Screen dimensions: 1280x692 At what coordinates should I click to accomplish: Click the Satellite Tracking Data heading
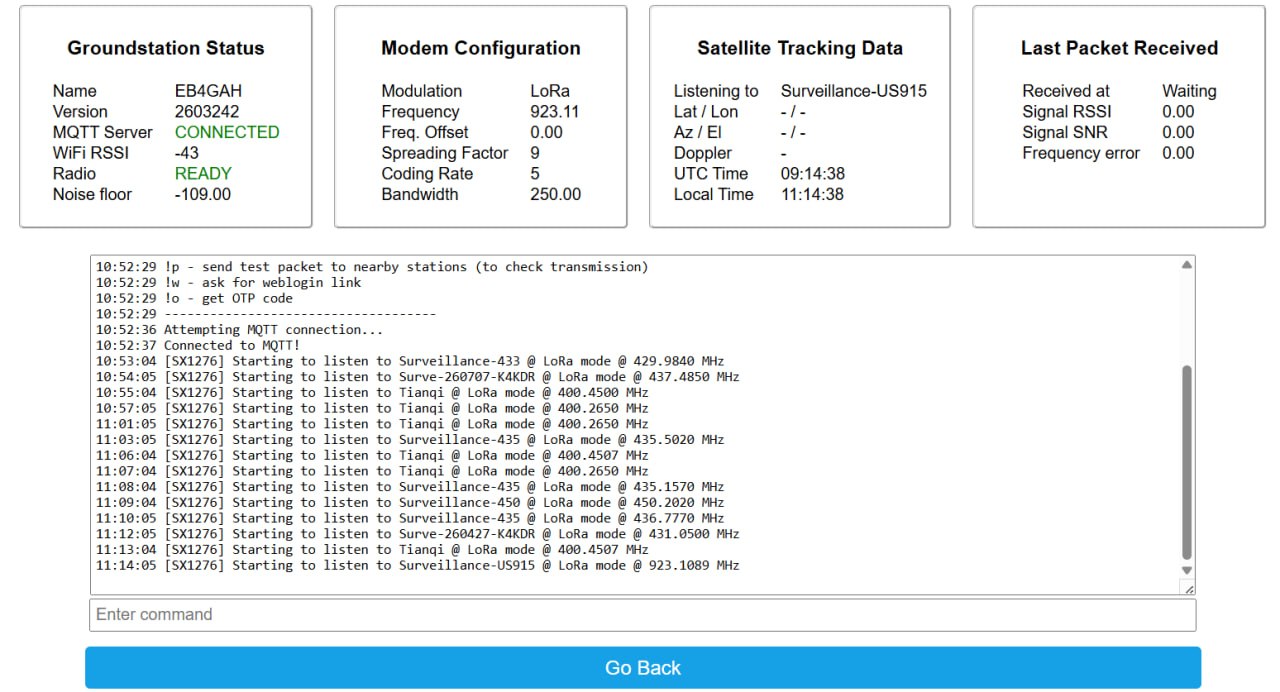pos(800,48)
